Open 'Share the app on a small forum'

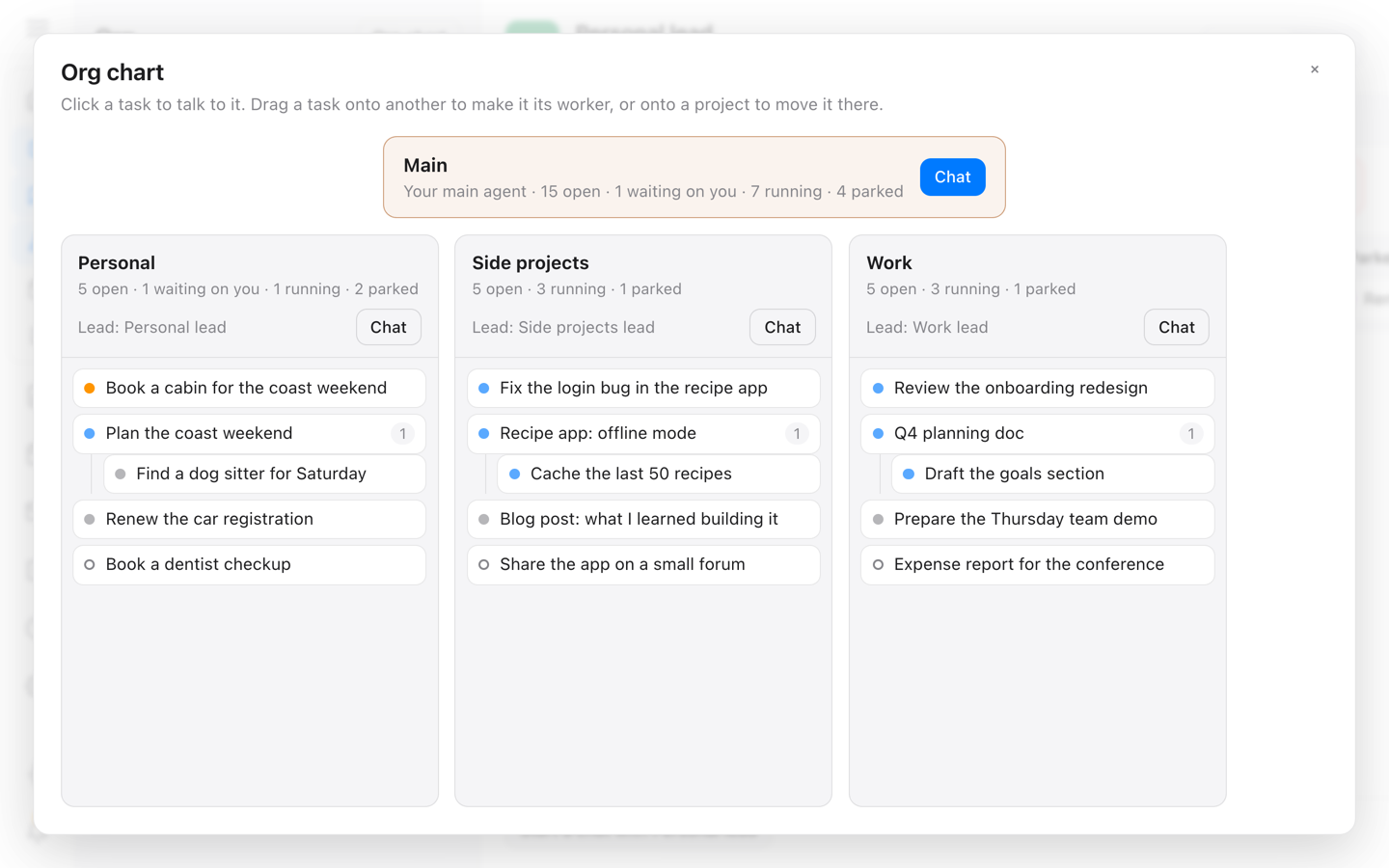pos(643,564)
